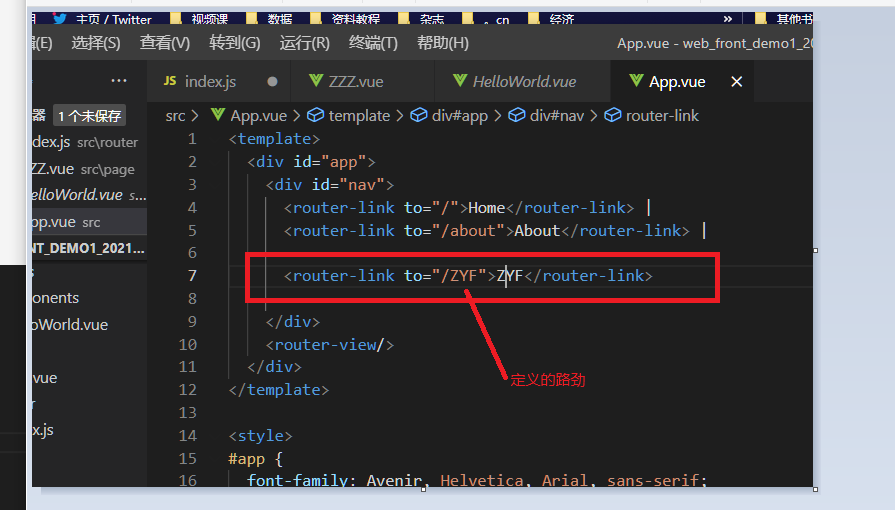Click the src breadcrumb segment
The width and height of the screenshot is (895, 510).
coord(175,116)
